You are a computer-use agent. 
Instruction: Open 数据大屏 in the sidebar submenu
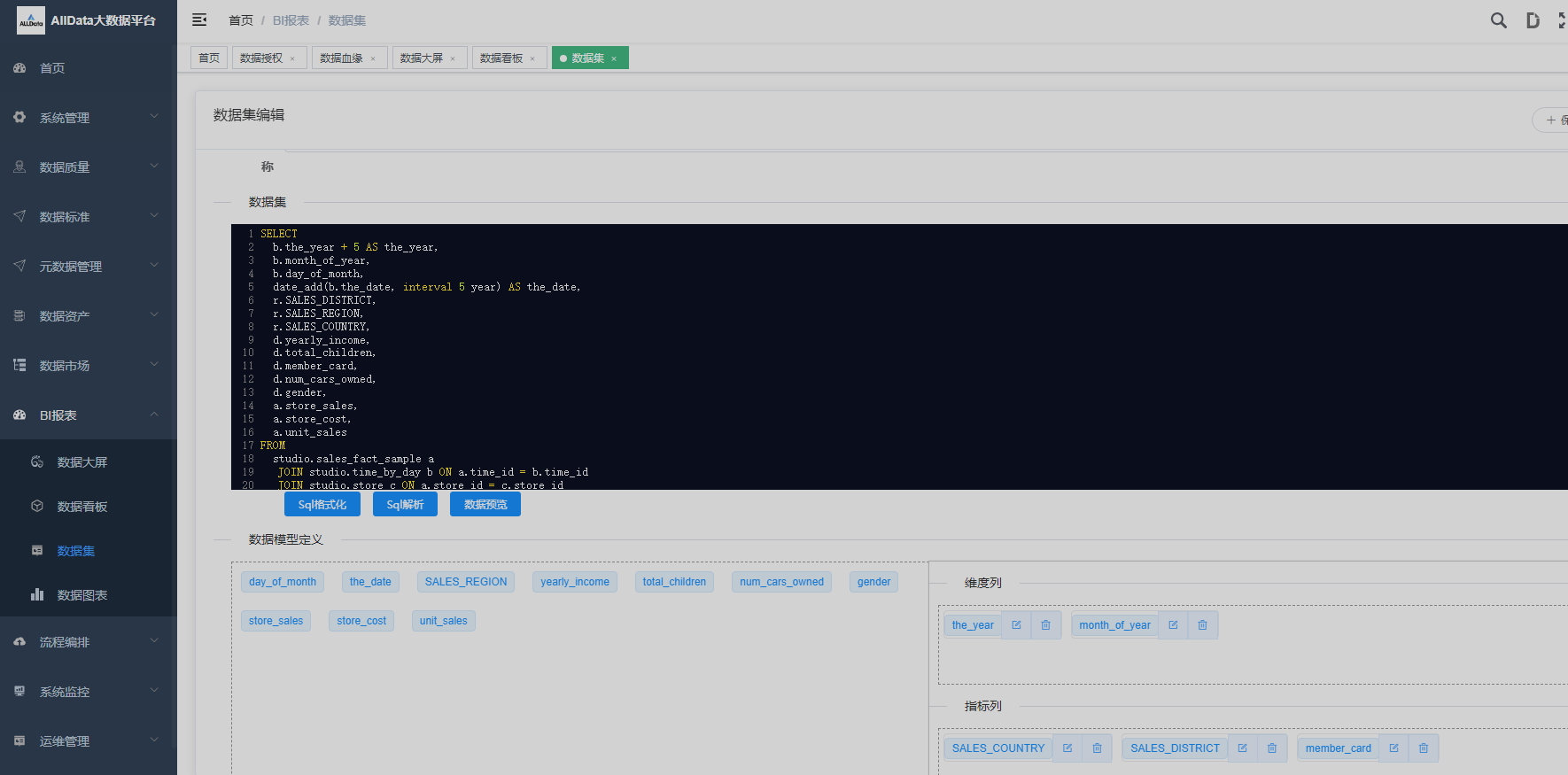[82, 462]
